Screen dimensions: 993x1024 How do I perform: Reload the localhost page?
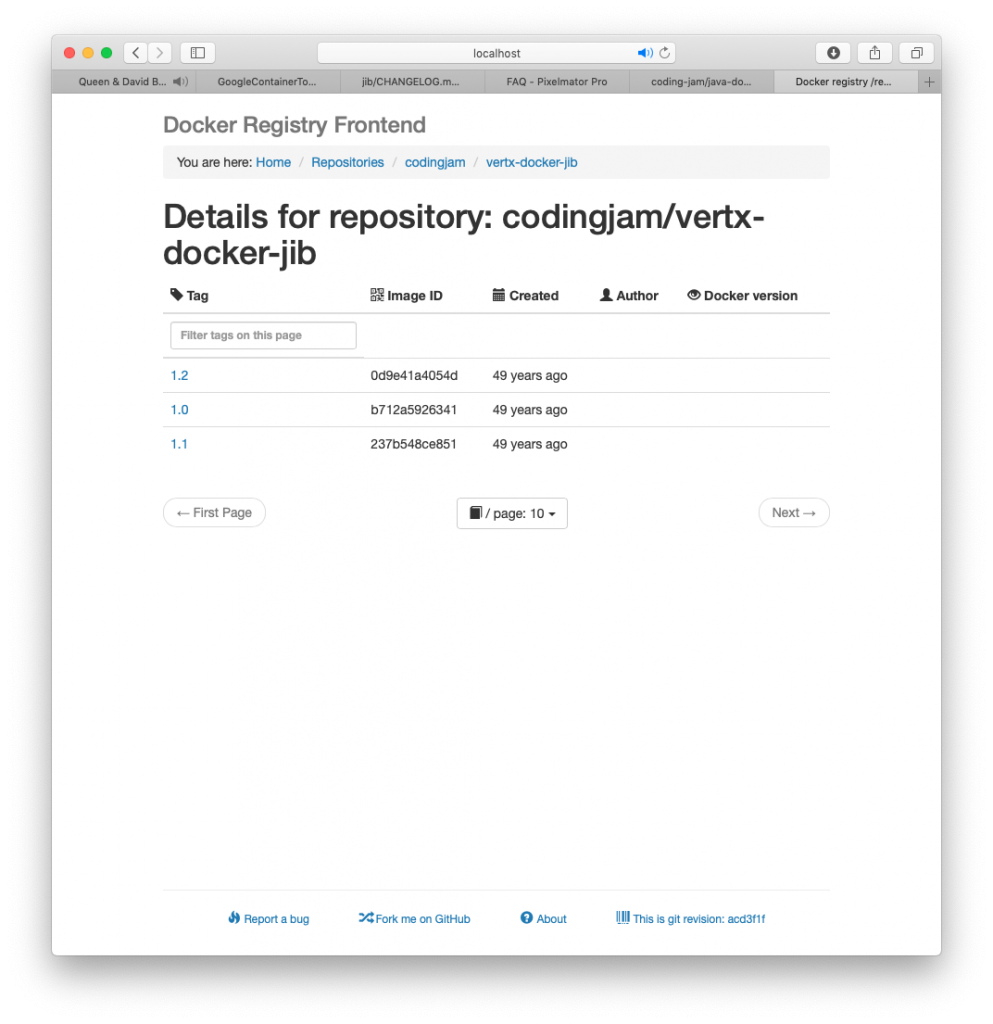665,53
